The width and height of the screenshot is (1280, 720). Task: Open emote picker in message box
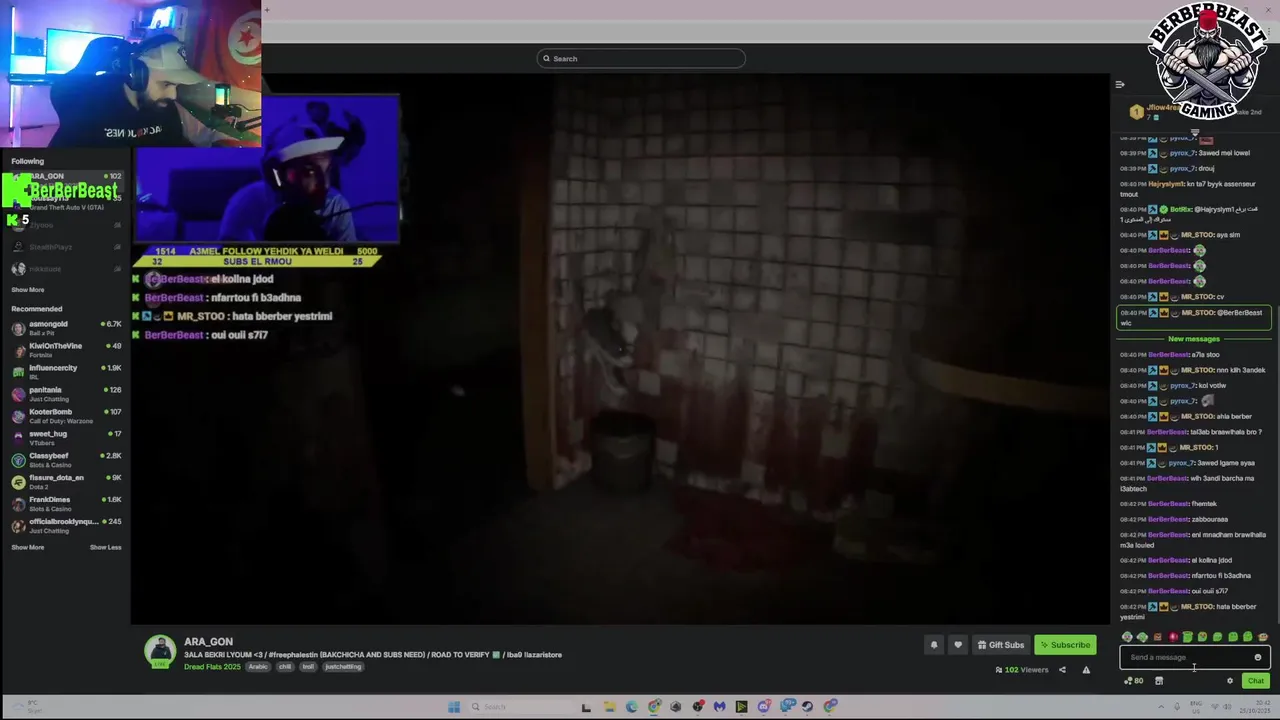(1258, 657)
